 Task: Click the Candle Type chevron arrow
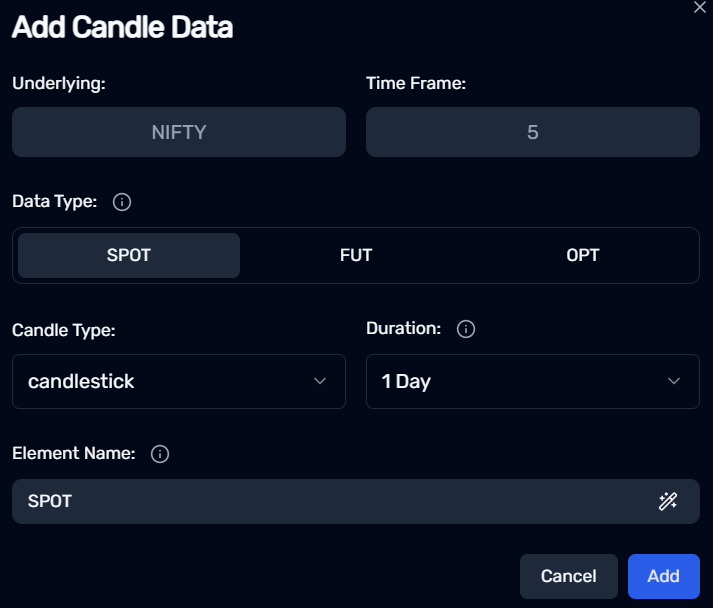click(320, 381)
